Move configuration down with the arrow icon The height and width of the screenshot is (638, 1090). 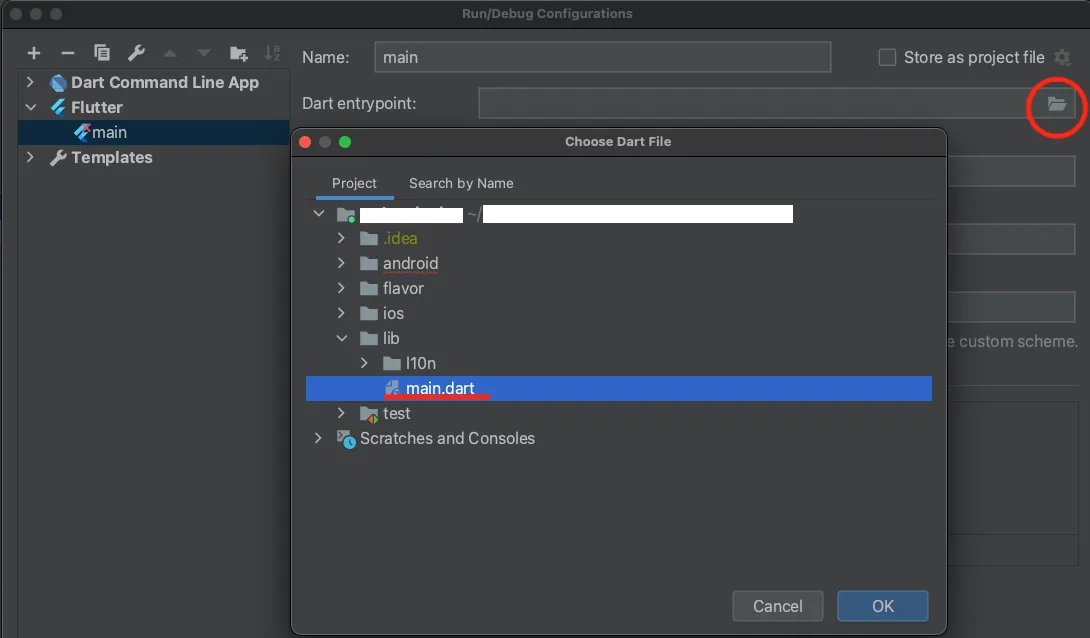(x=204, y=54)
